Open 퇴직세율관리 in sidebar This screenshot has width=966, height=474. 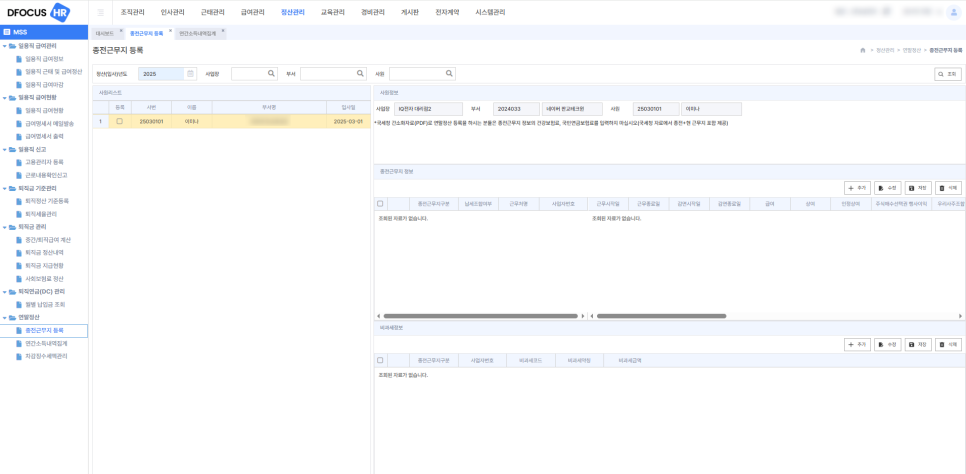click(x=41, y=214)
